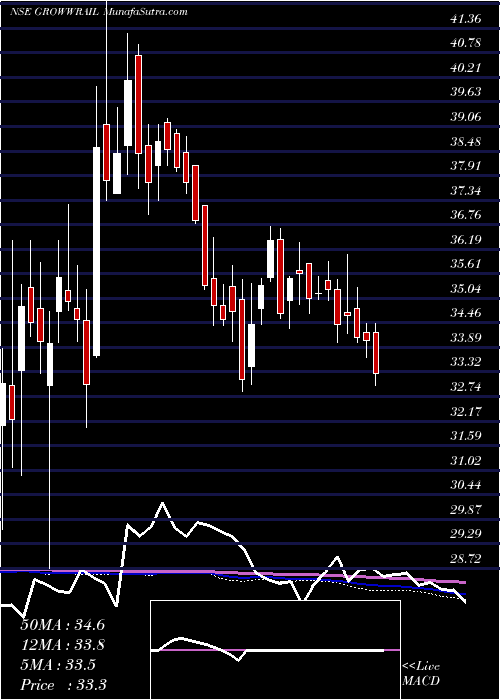
Task: Click the 31.59 price axis label
Action: click(466, 435)
